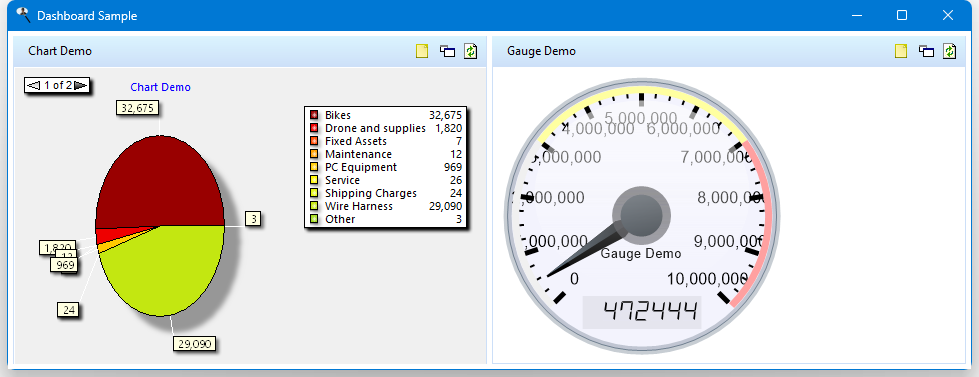Select the 'PC Equipment' legend text
979x377 pixels.
click(361, 167)
